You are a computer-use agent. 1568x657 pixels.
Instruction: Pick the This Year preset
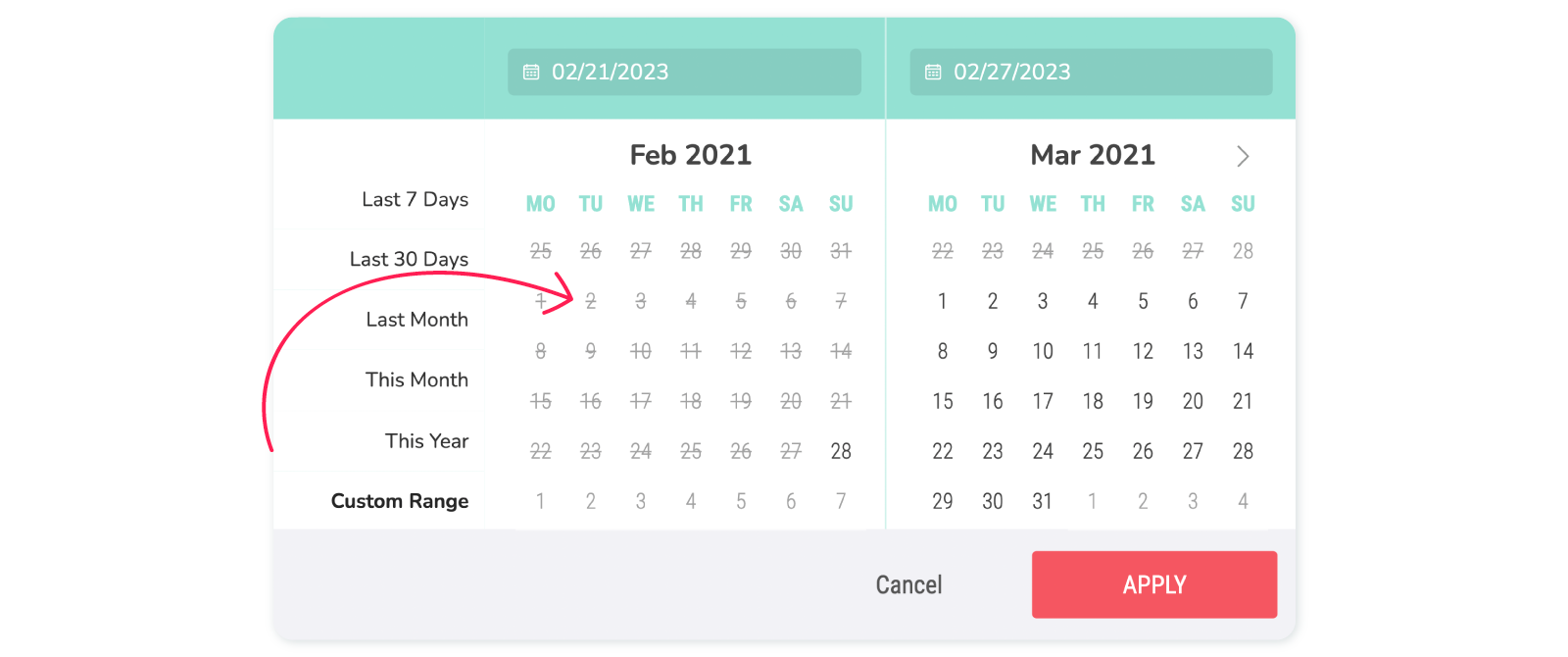click(426, 440)
